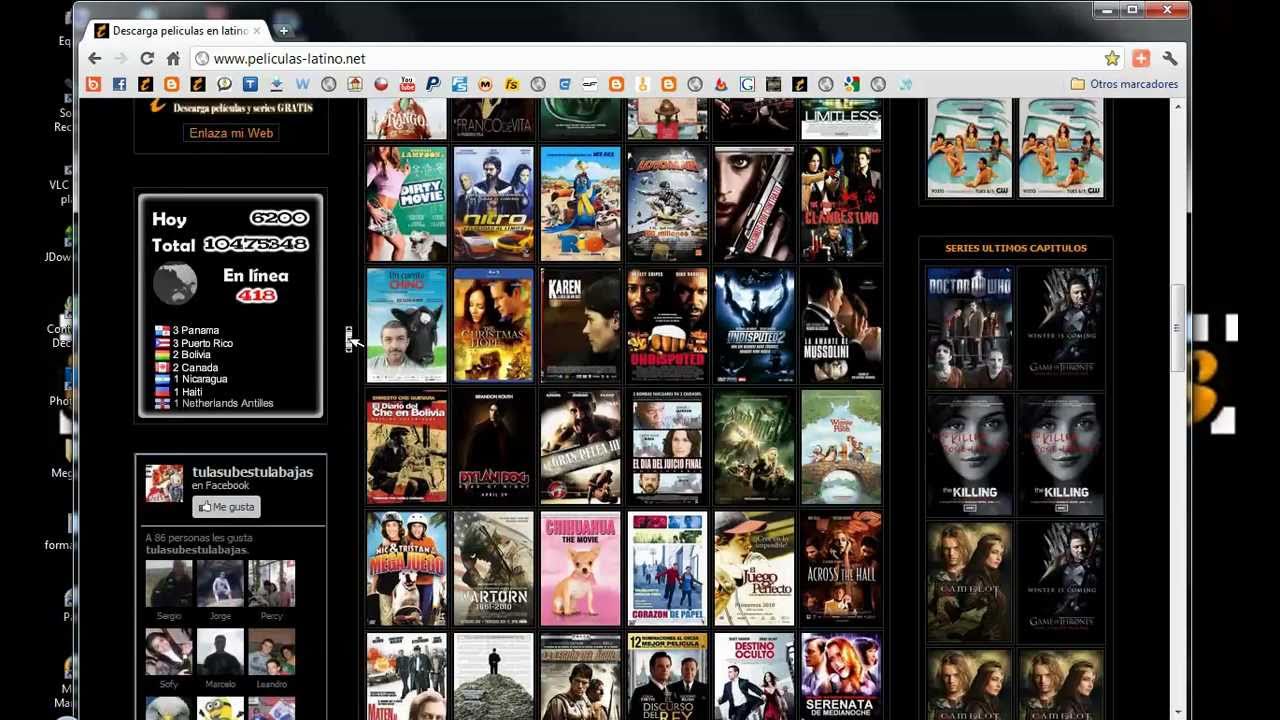Open the tulasubestulabajas Facebook page link
The height and width of the screenshot is (720, 1280).
click(x=252, y=472)
